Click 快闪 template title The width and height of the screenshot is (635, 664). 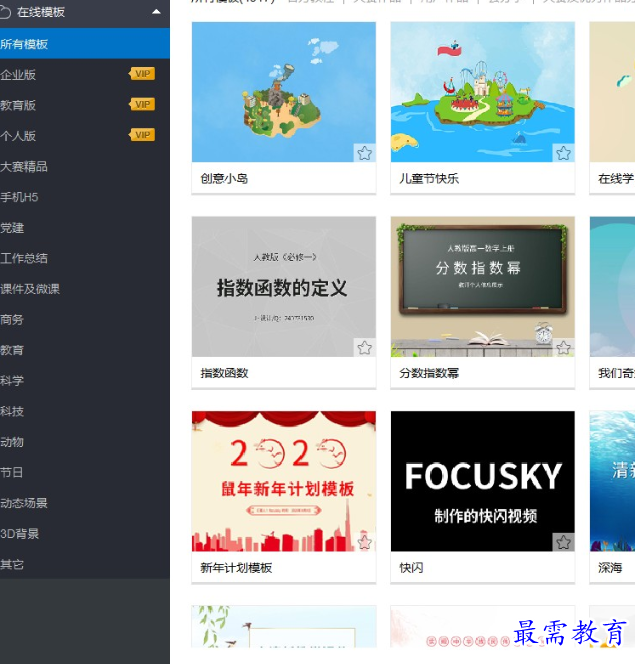coord(411,568)
